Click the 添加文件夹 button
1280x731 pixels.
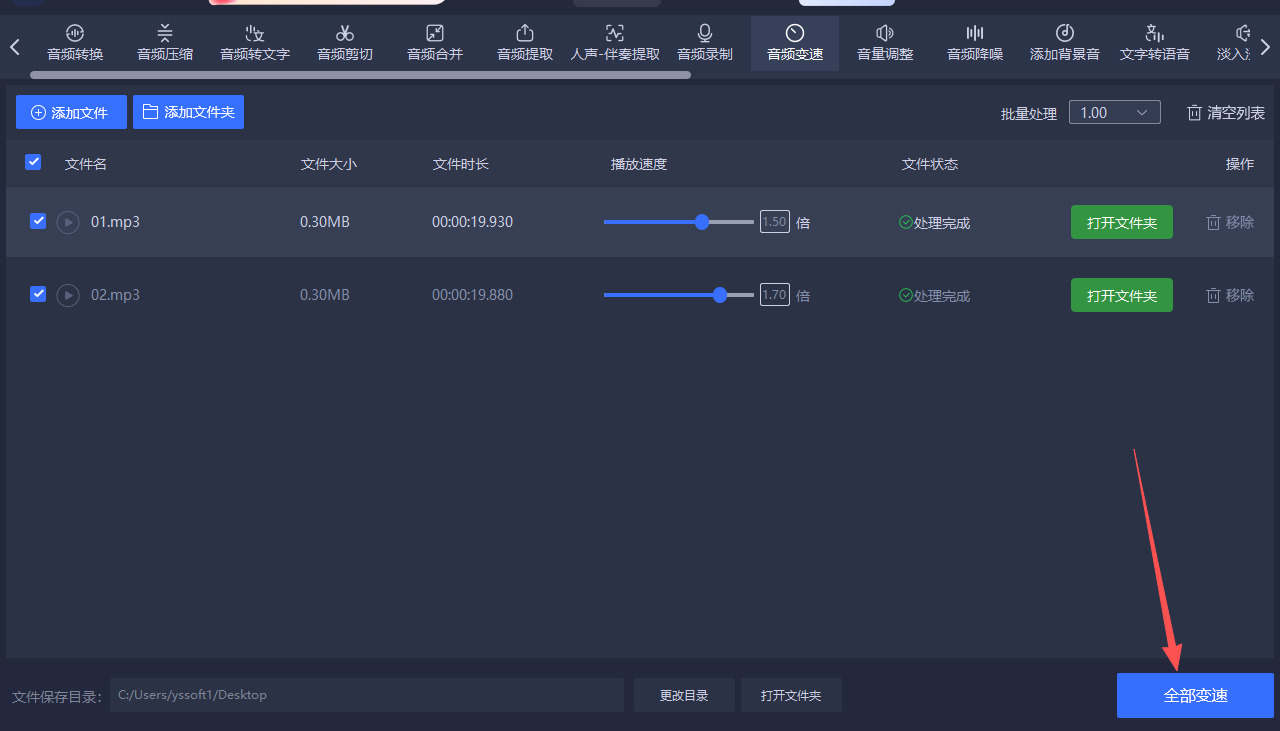(188, 112)
